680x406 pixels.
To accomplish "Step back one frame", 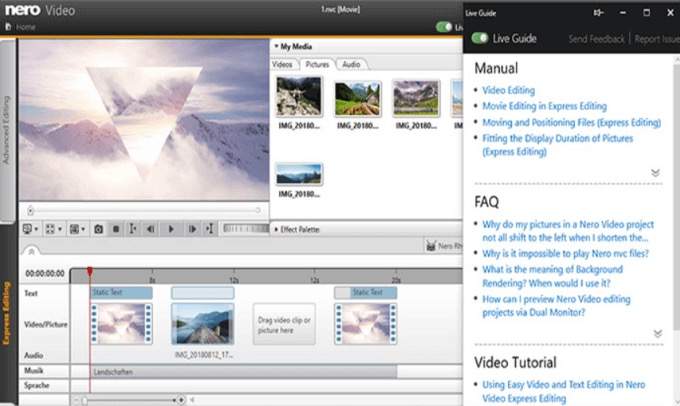I will pyautogui.click(x=150, y=229).
